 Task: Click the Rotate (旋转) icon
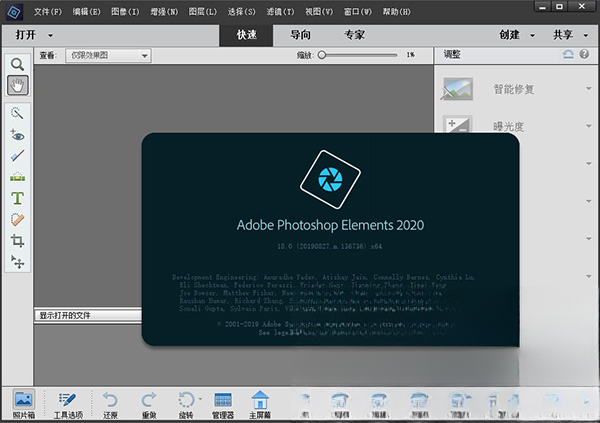186,400
